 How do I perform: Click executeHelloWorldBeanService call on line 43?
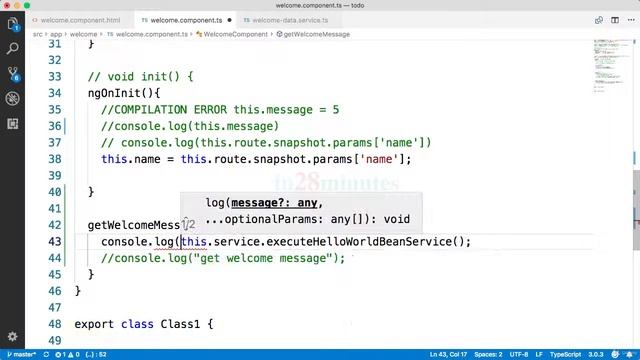pyautogui.click(x=359, y=242)
